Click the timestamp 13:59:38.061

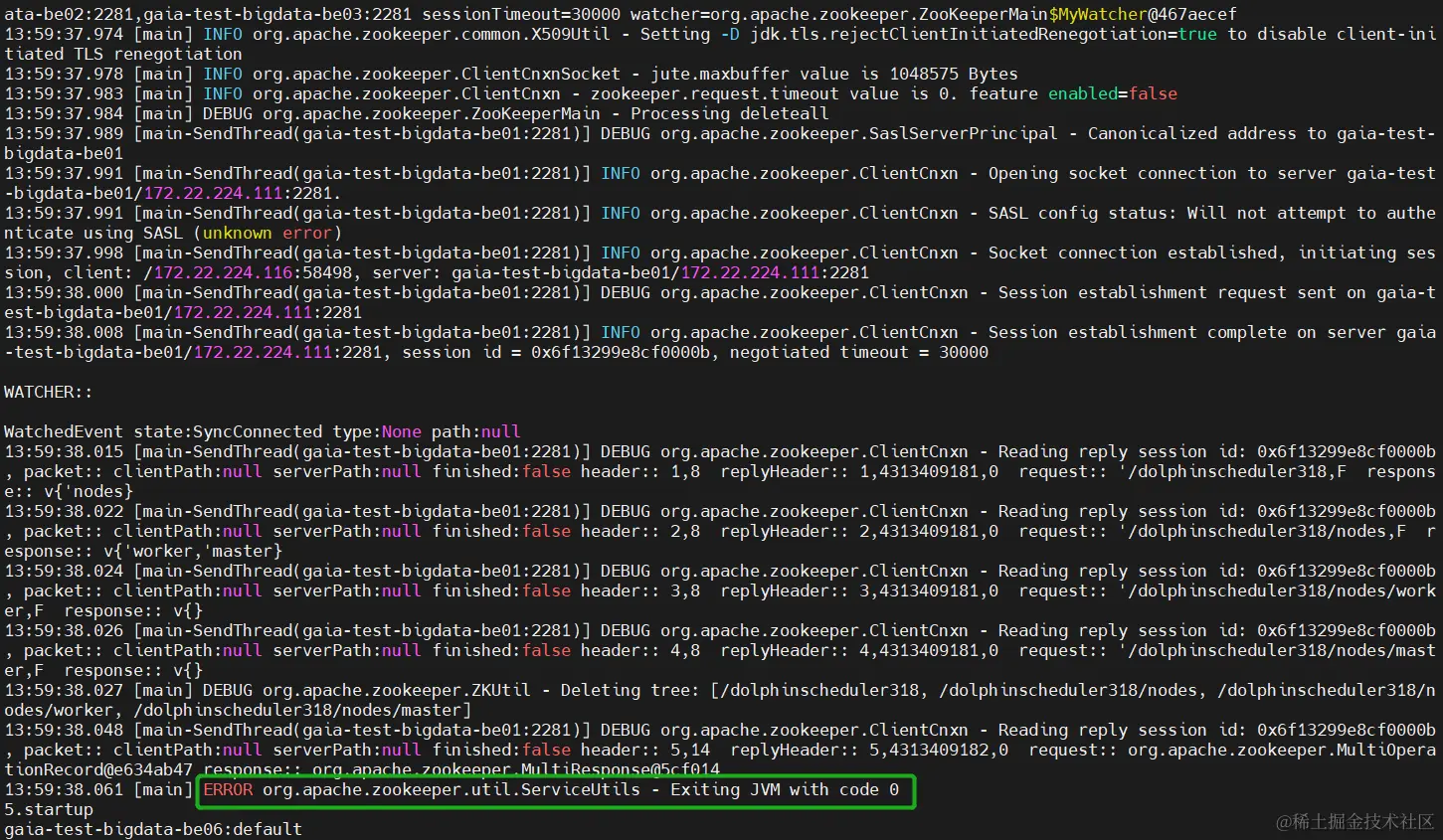coord(64,789)
